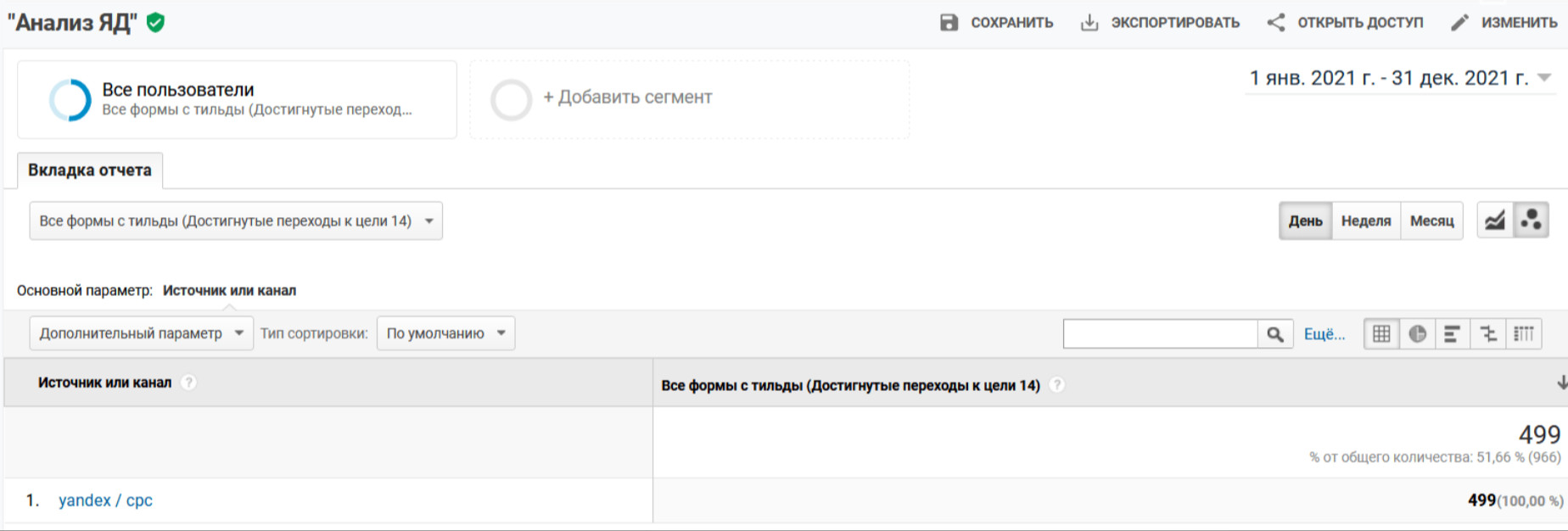Open the Вкладка отчета tab
This screenshot has width=1568, height=531.
pyautogui.click(x=90, y=170)
